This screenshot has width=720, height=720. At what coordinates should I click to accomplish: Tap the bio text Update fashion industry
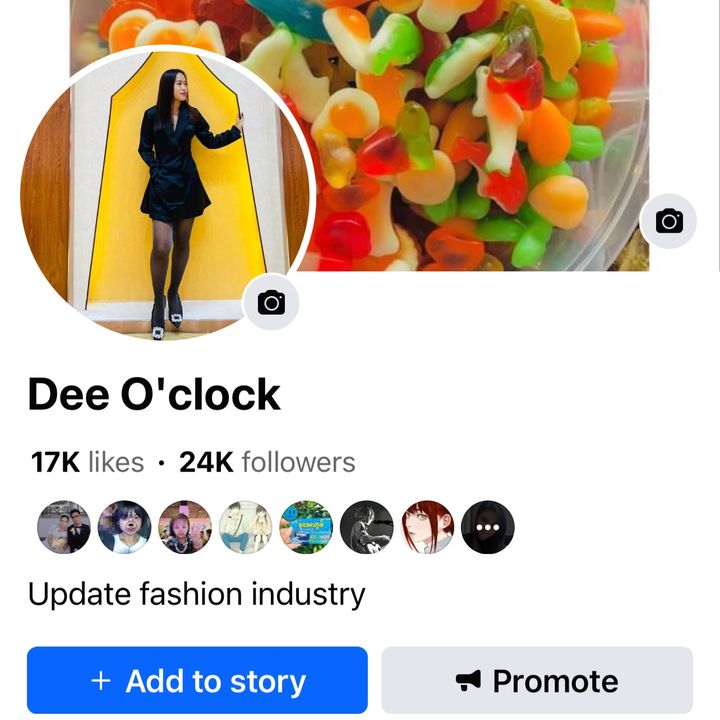[196, 594]
